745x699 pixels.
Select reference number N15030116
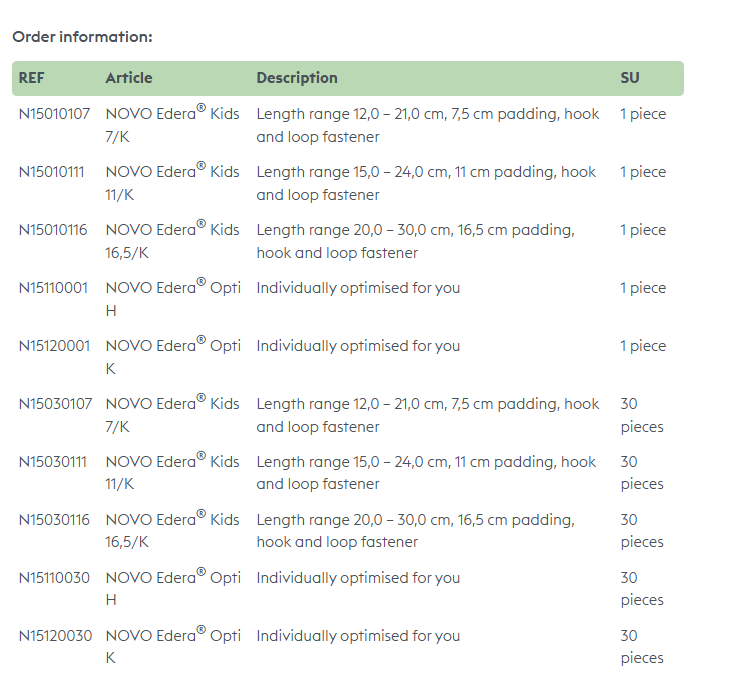pos(54,520)
